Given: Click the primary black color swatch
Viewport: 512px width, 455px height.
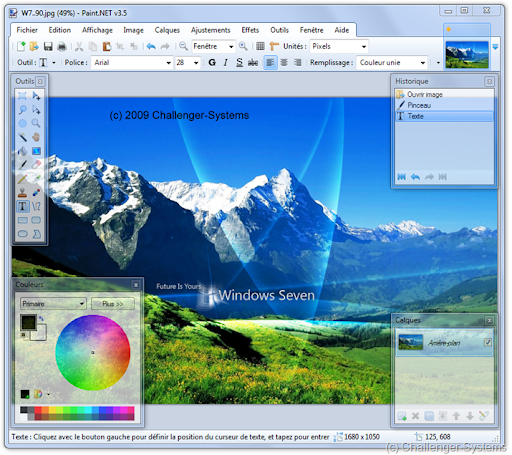Looking at the screenshot, I should (x=28, y=322).
